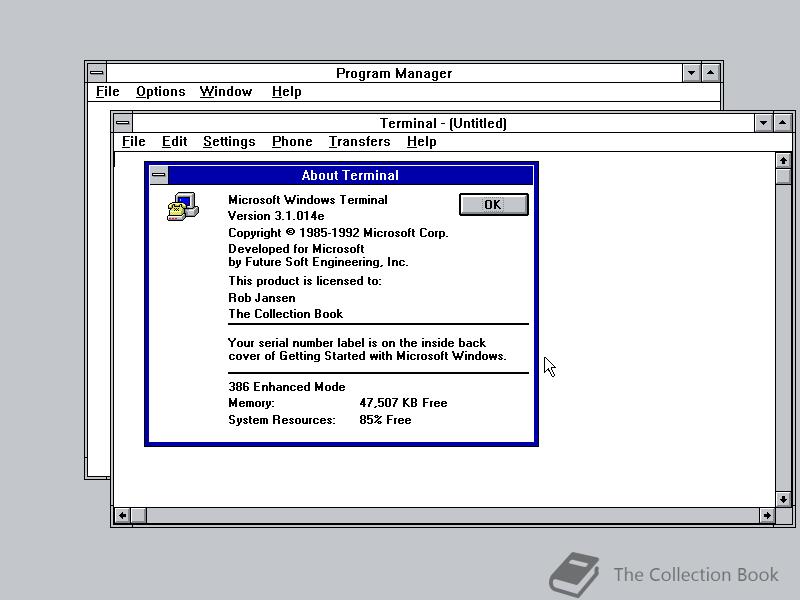Minimize the Terminal window
Screen dimensions: 800x600
pyautogui.click(x=763, y=123)
